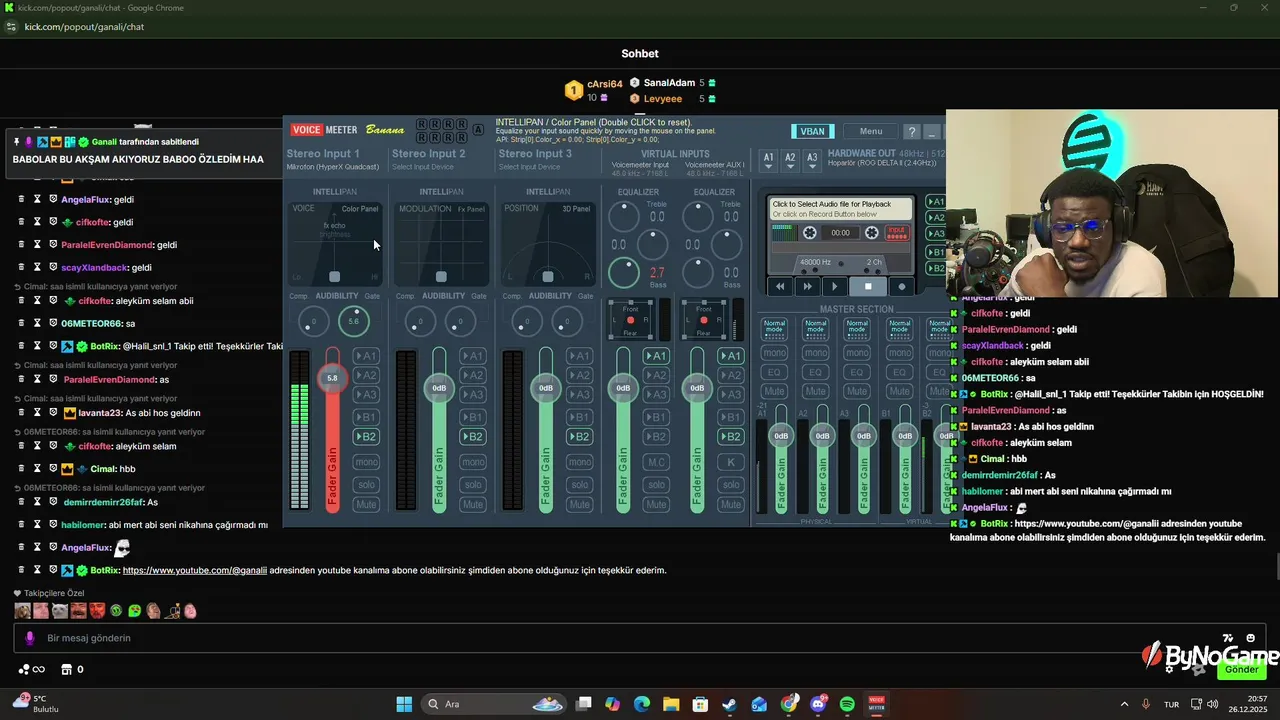Open the emoji picker in the chat box
Image resolution: width=1280 pixels, height=720 pixels.
click(1251, 638)
